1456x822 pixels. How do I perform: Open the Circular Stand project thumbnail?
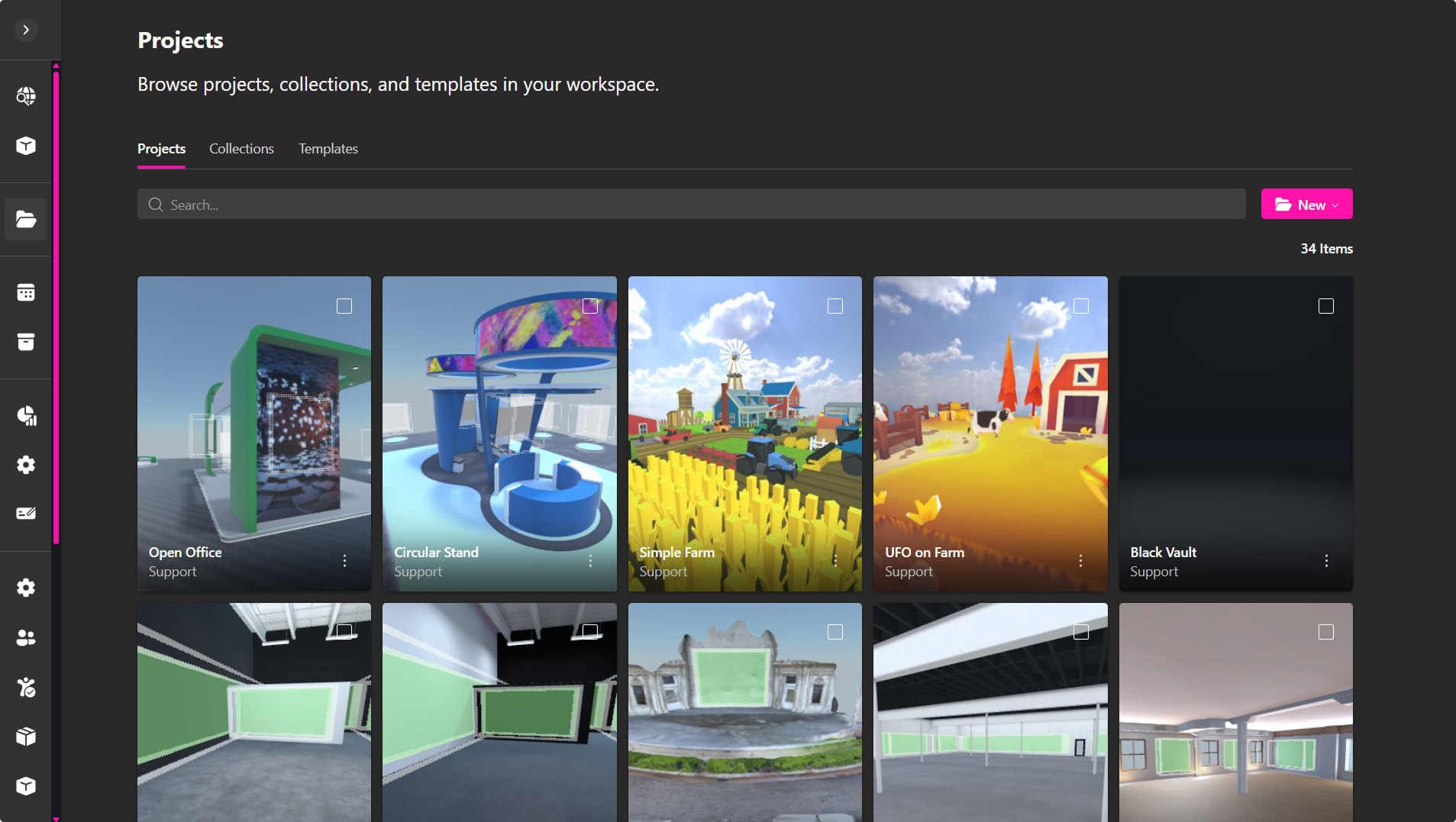click(499, 434)
